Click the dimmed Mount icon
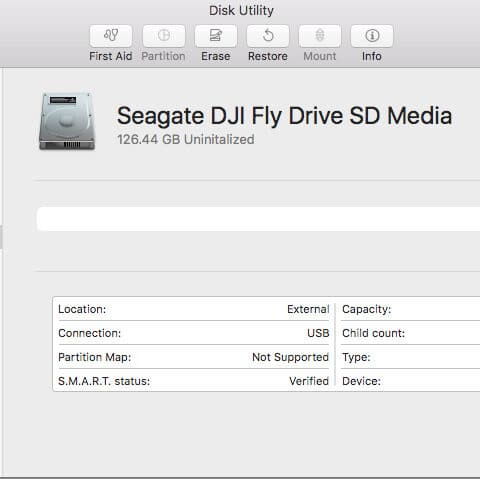 pos(320,36)
